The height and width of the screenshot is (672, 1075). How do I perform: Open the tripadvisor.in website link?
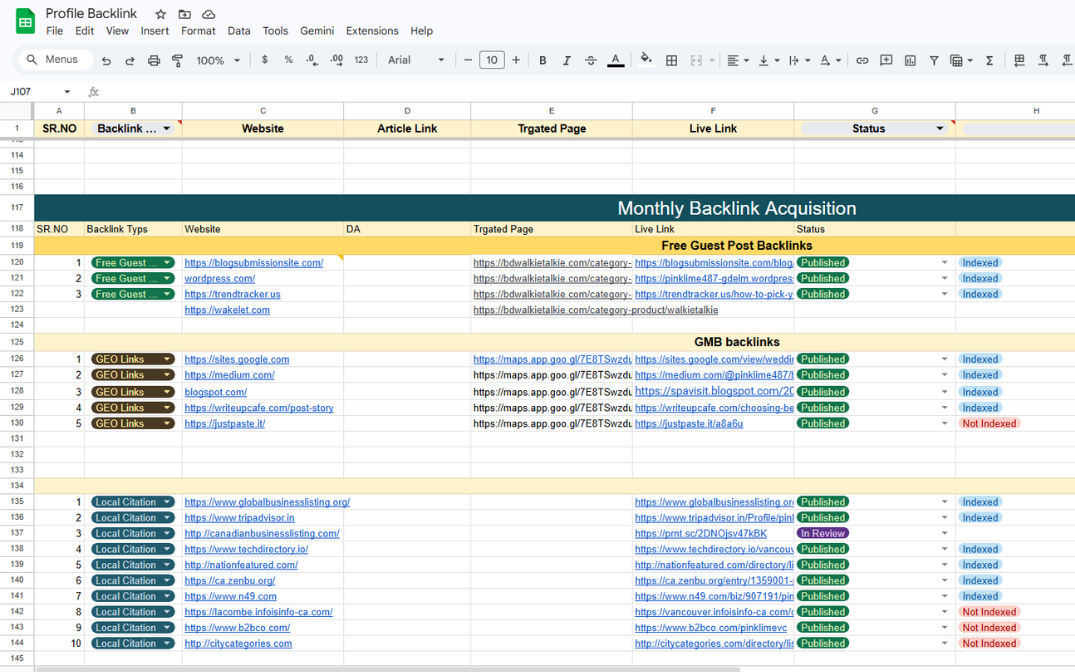239,518
